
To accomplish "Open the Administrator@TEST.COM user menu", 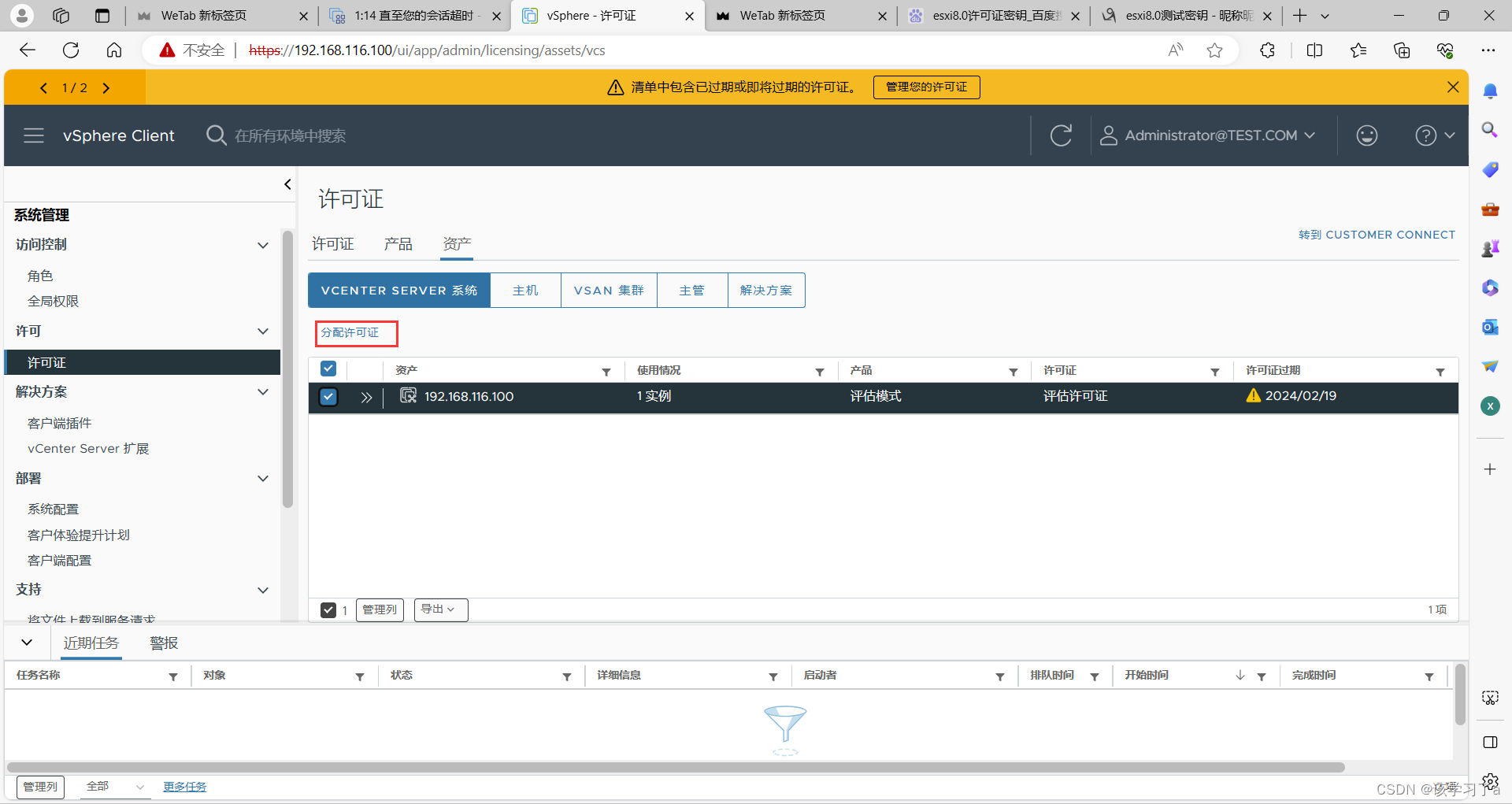I will (1207, 135).
